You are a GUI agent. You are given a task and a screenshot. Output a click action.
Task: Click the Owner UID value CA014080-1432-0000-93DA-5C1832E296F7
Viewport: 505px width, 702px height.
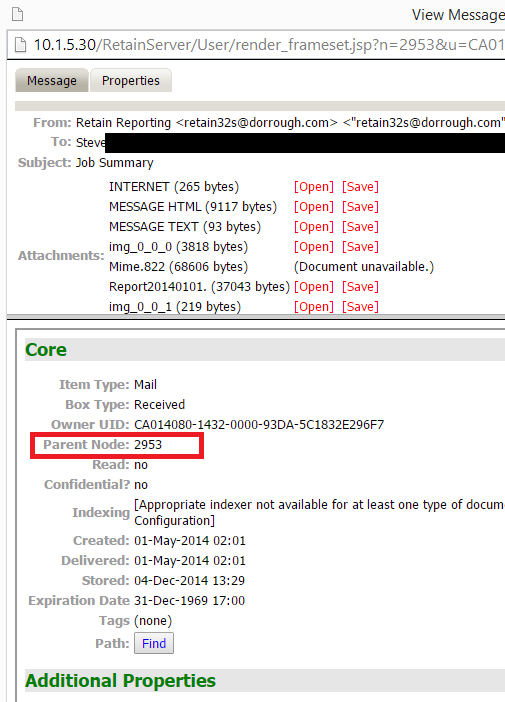point(259,424)
